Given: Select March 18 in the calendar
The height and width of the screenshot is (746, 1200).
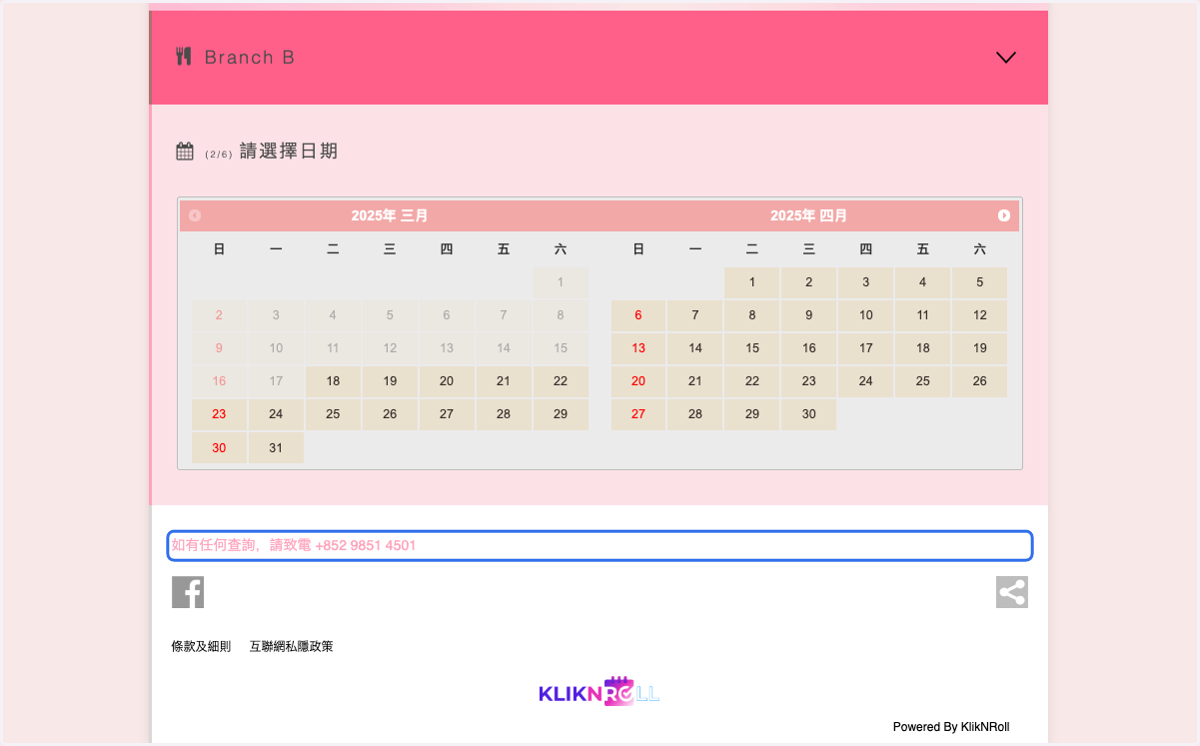Looking at the screenshot, I should pos(333,381).
